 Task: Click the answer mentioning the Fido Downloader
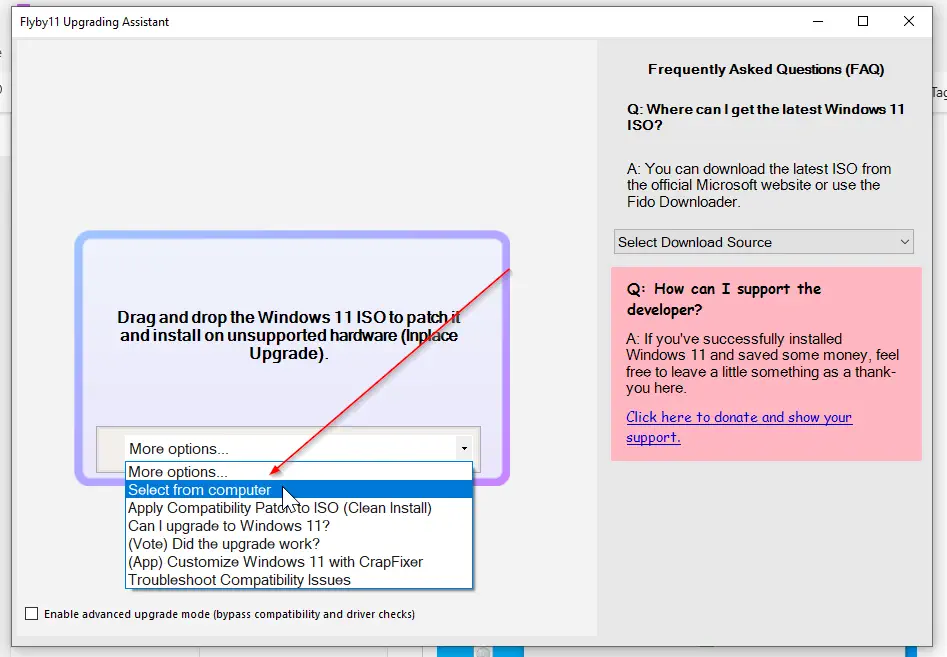point(759,185)
